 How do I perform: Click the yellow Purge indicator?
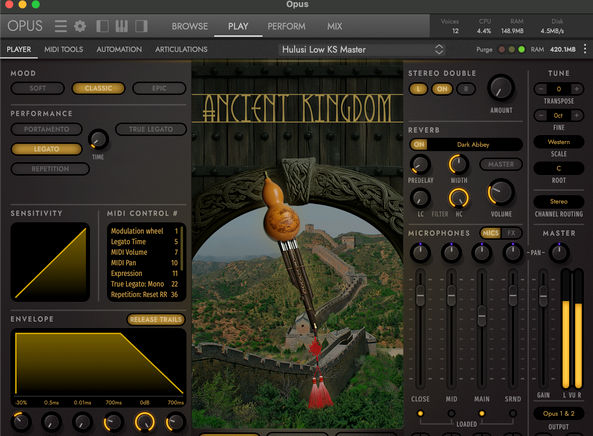(x=512, y=50)
